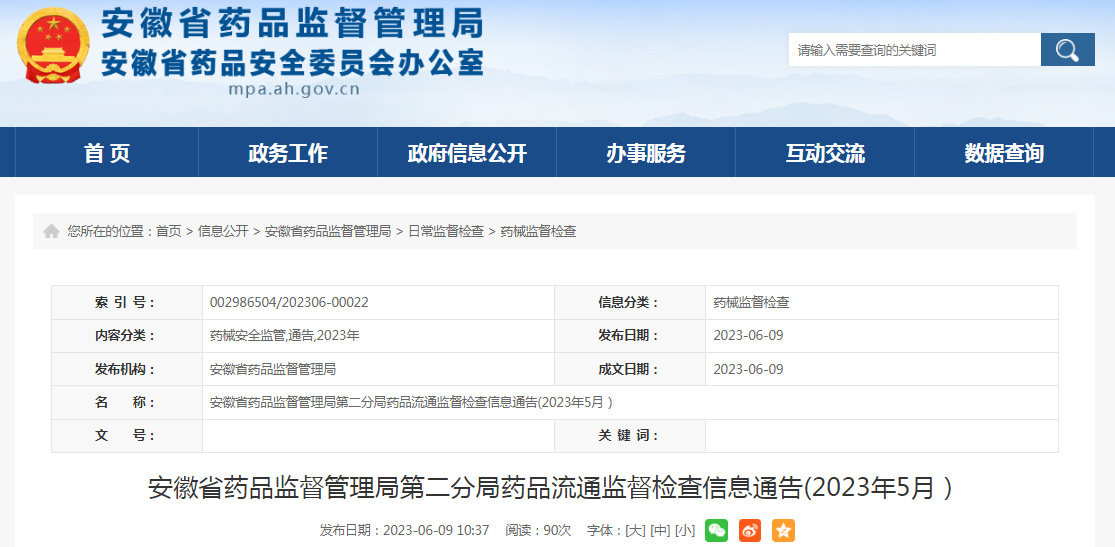This screenshot has height=547, width=1115.
Task: Click the 发布日期 table value 2023-06-09
Action: (x=748, y=335)
